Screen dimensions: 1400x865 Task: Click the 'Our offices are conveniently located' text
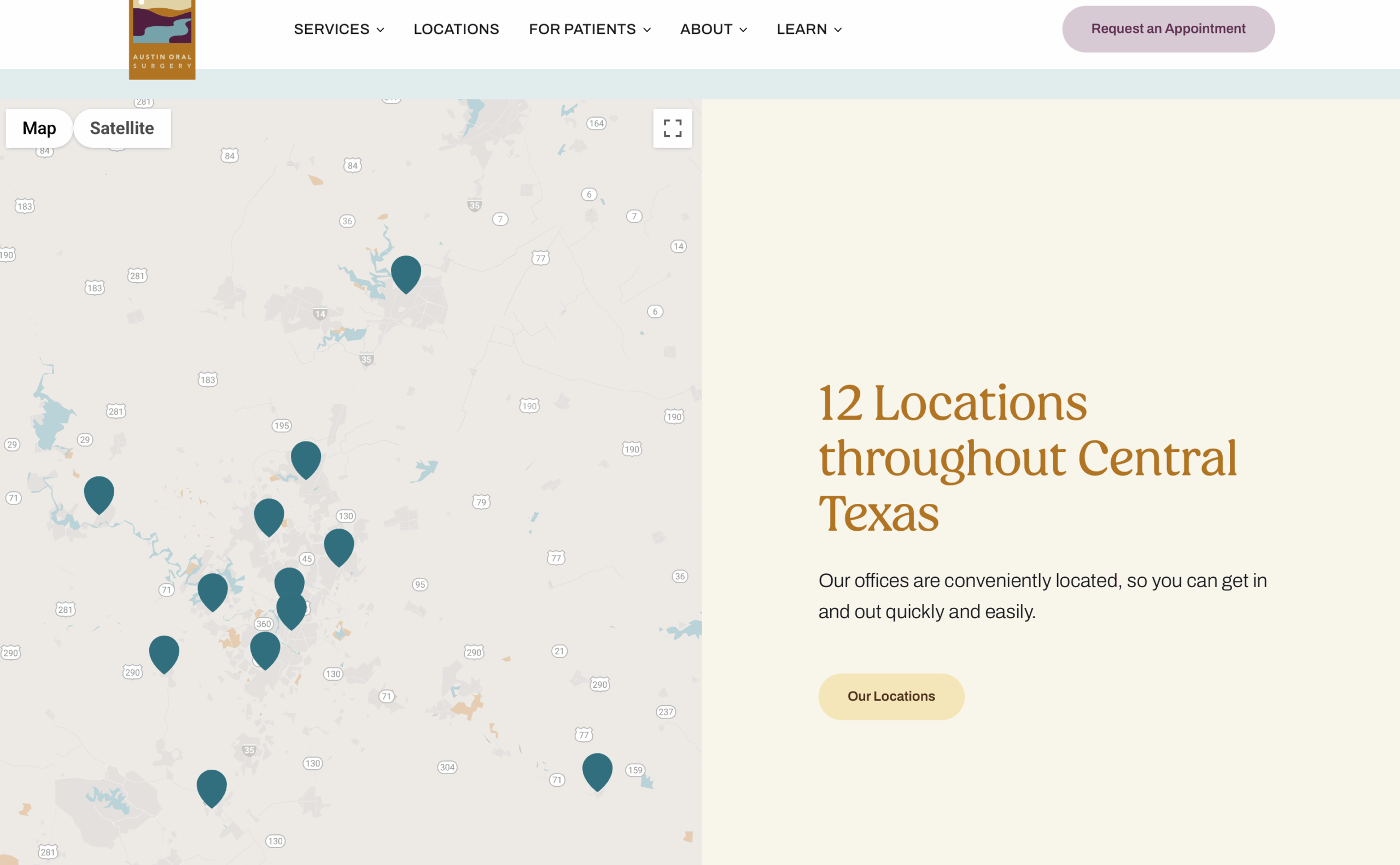coord(1043,596)
